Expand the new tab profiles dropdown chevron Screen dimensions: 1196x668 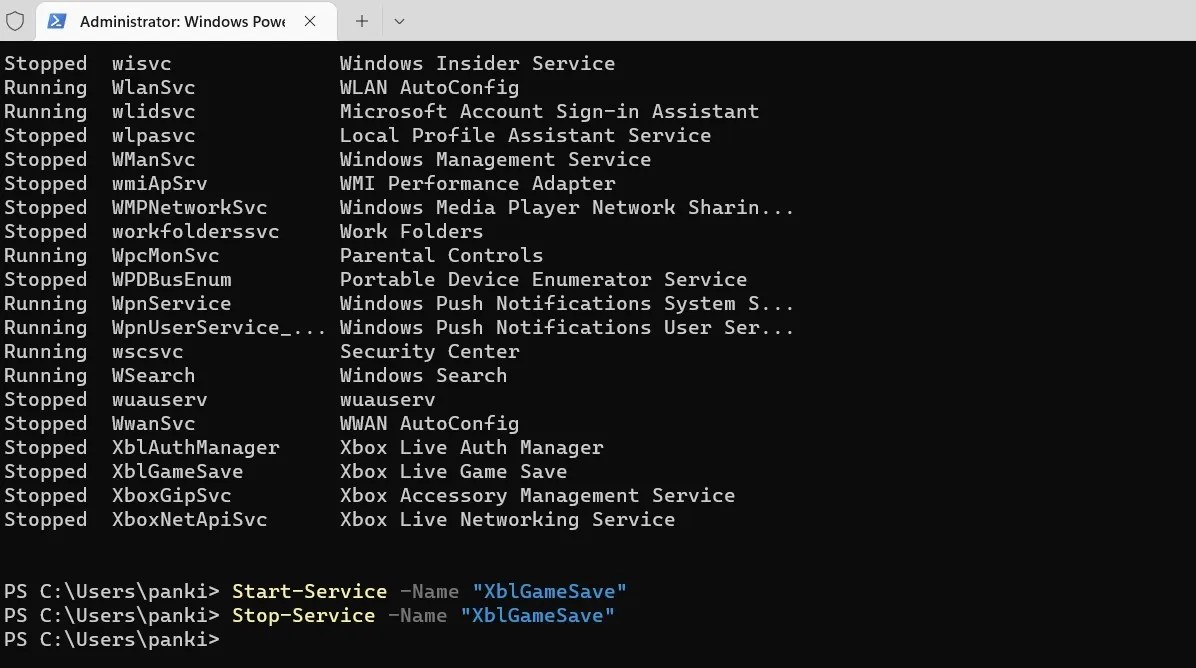coord(399,21)
